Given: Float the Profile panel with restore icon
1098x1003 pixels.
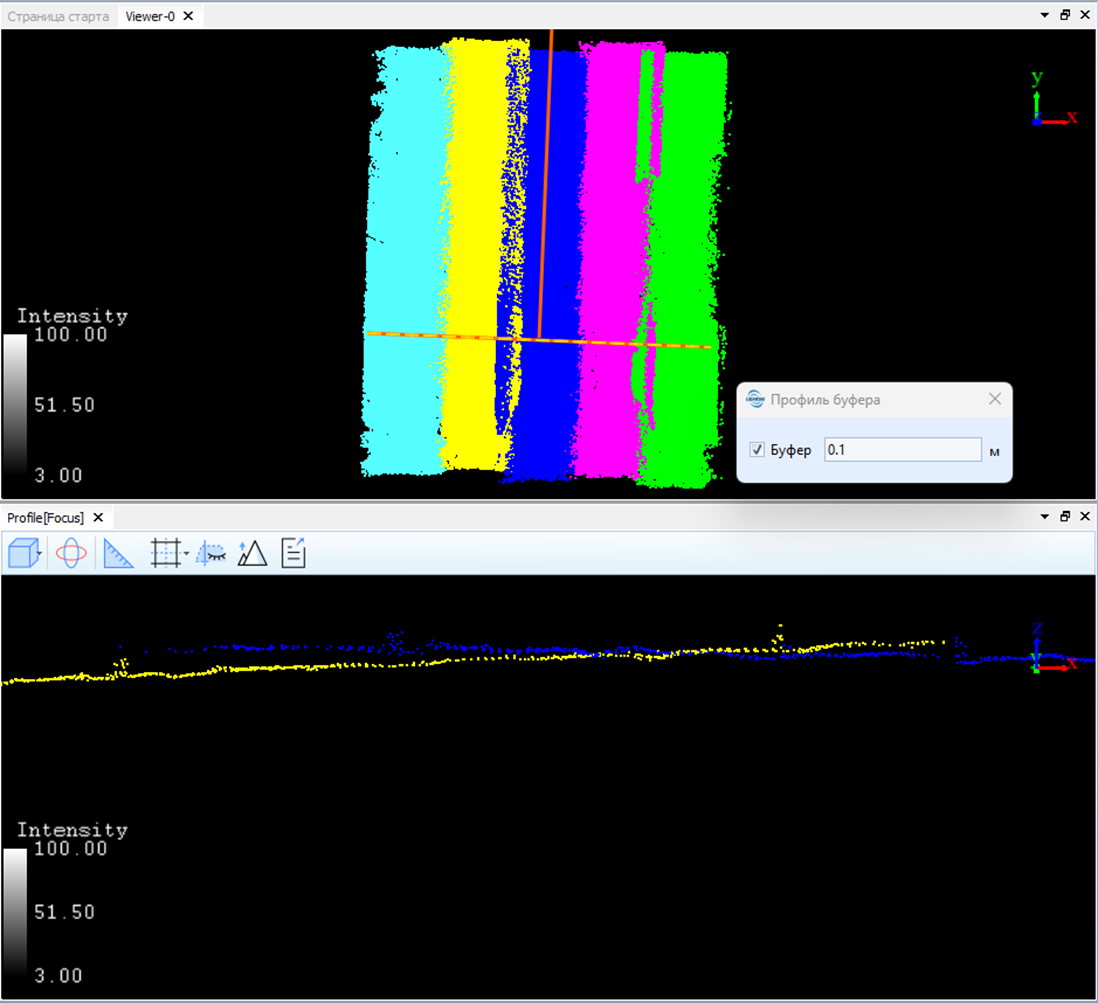Looking at the screenshot, I should coord(1065,516).
